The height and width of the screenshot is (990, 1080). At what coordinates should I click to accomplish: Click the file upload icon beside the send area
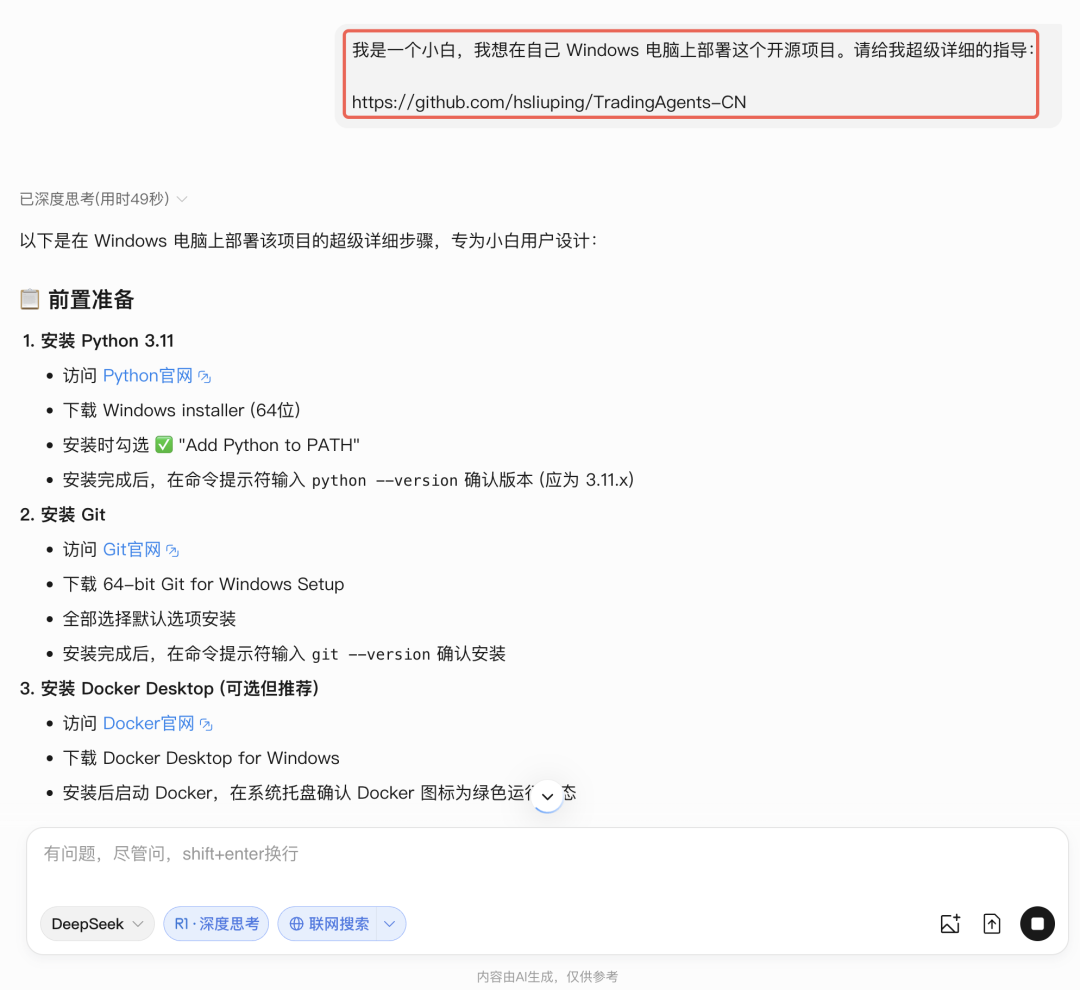click(x=991, y=923)
